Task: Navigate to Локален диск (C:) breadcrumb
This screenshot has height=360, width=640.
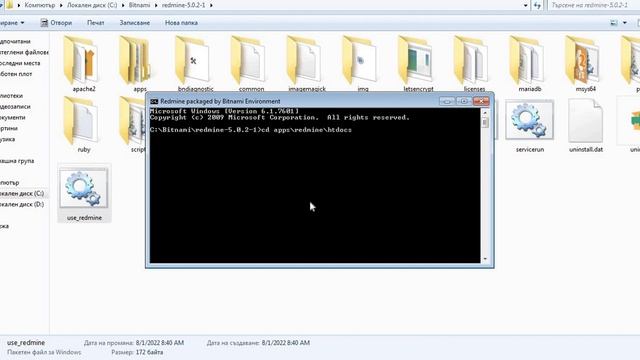Action: click(92, 5)
